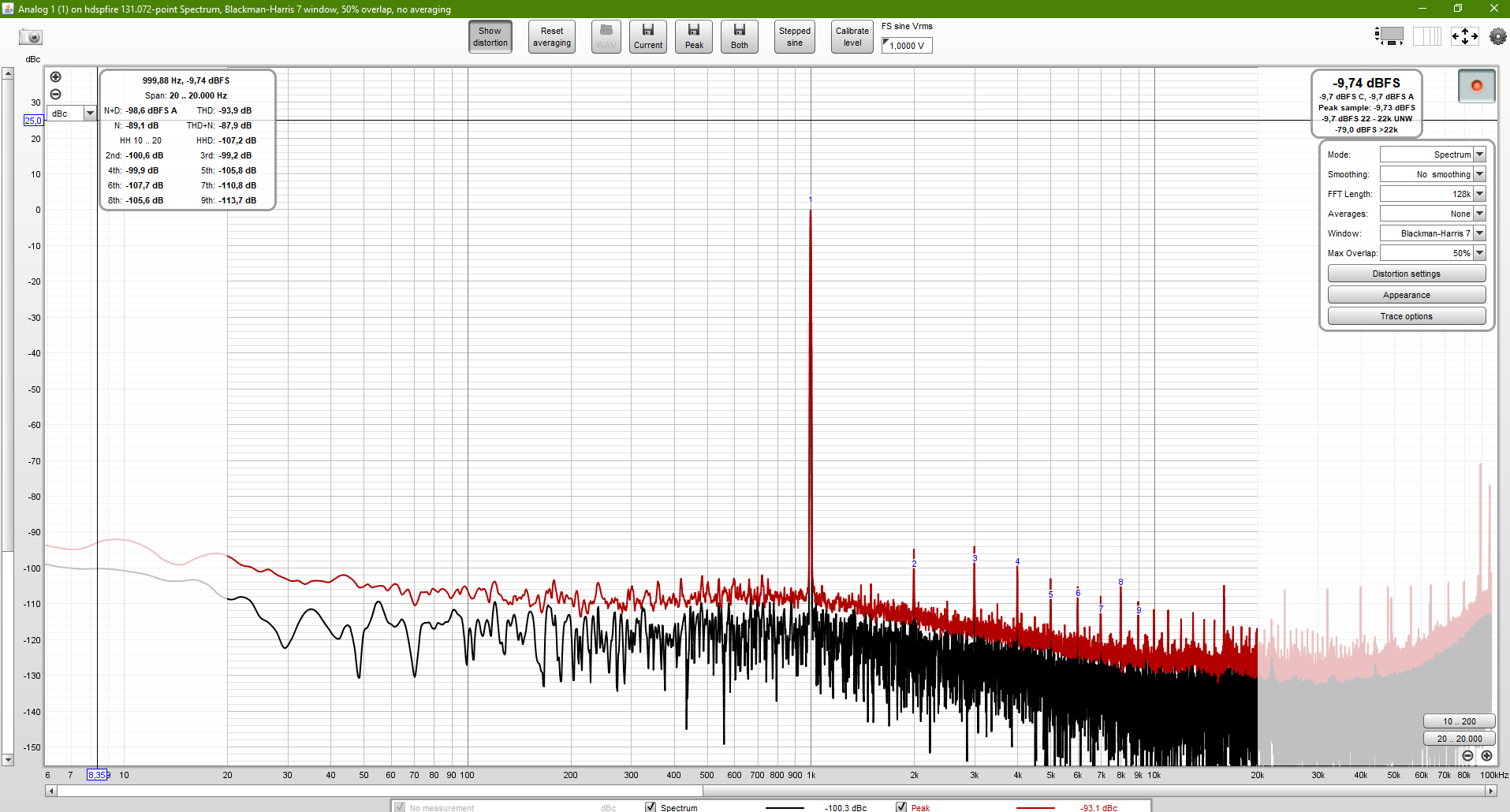This screenshot has height=812, width=1510.
Task: Set range to 10 .. 200
Action: (1460, 721)
